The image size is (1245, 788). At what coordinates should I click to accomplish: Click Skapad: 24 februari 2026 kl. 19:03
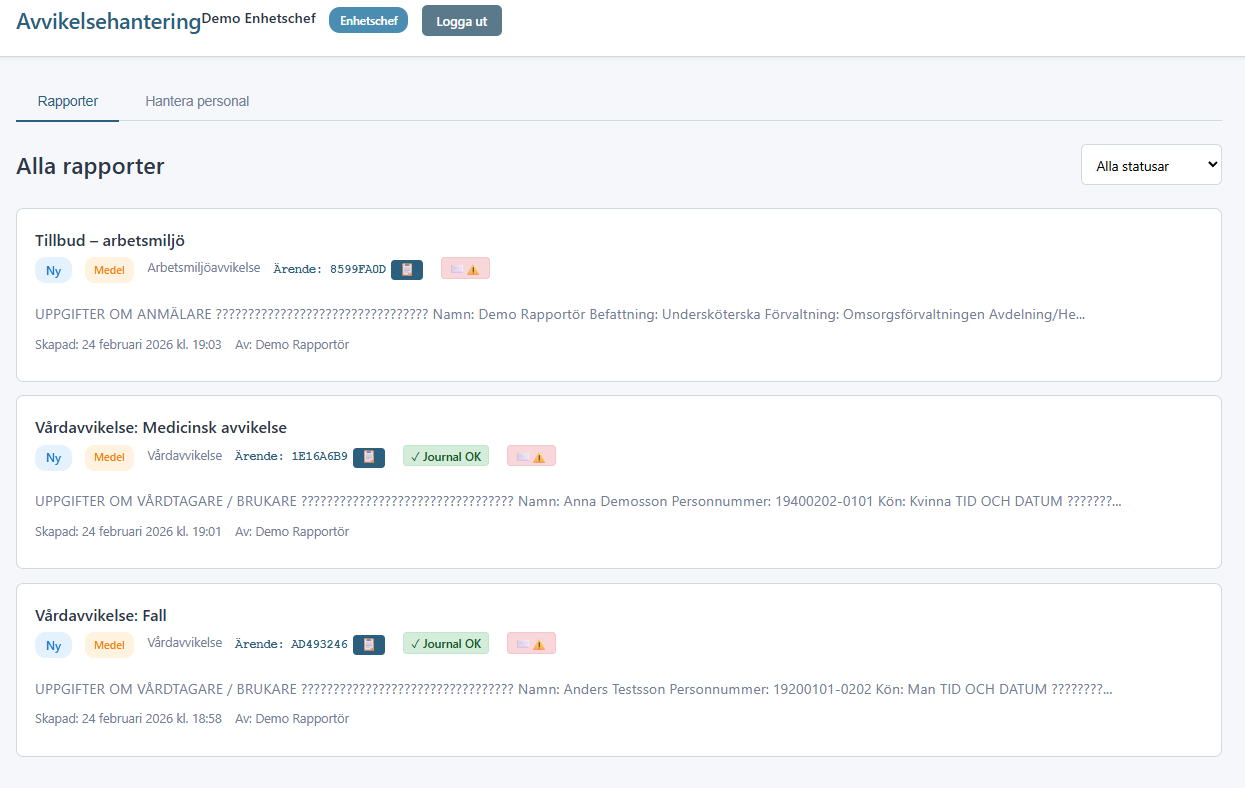128,344
